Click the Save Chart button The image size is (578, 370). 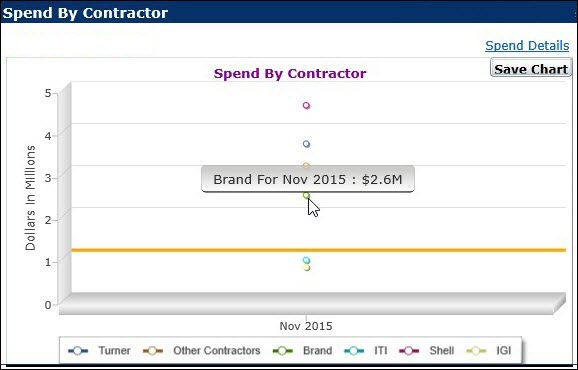coord(531,68)
